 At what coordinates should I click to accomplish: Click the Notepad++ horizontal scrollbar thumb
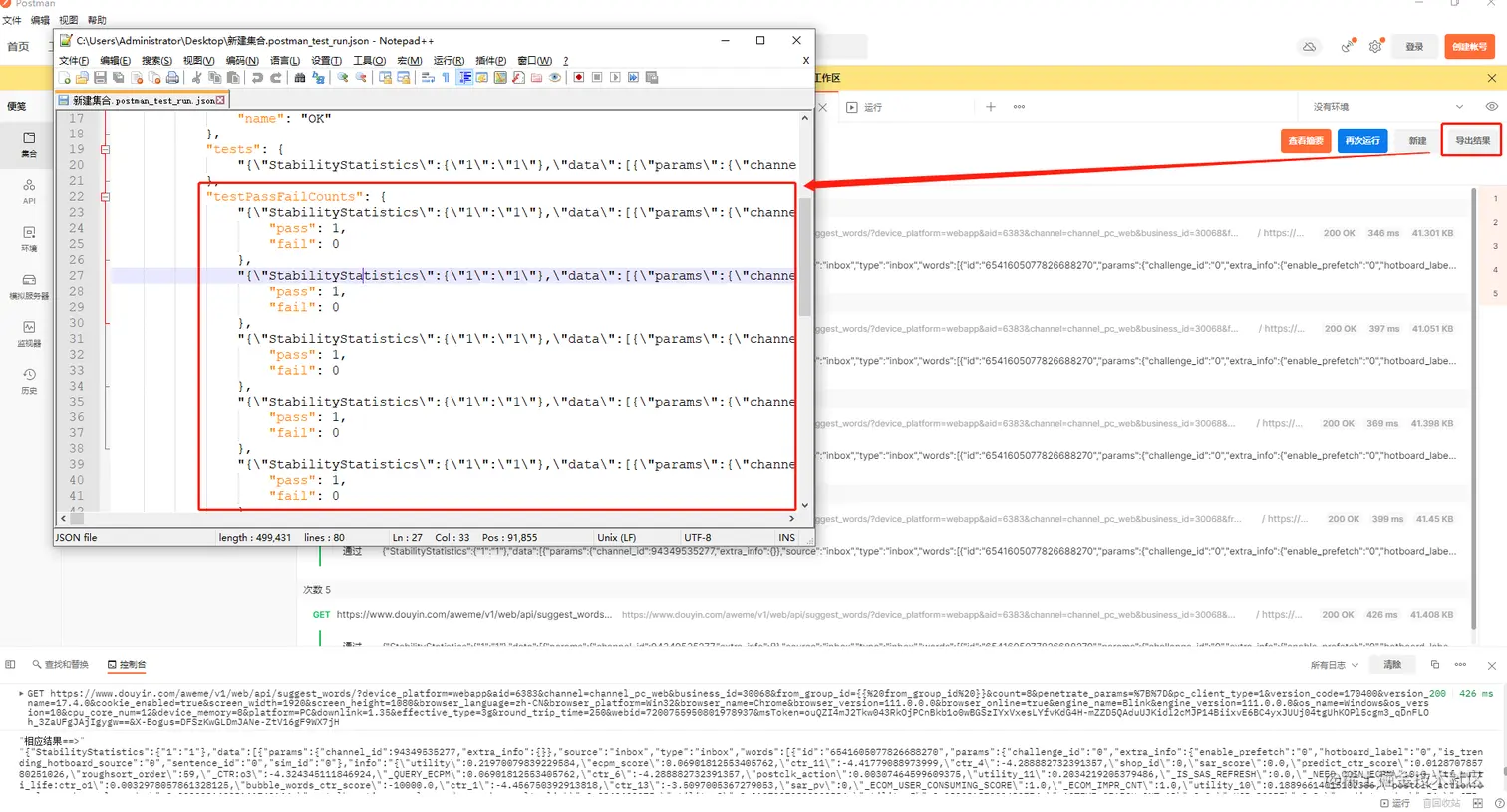[77, 519]
